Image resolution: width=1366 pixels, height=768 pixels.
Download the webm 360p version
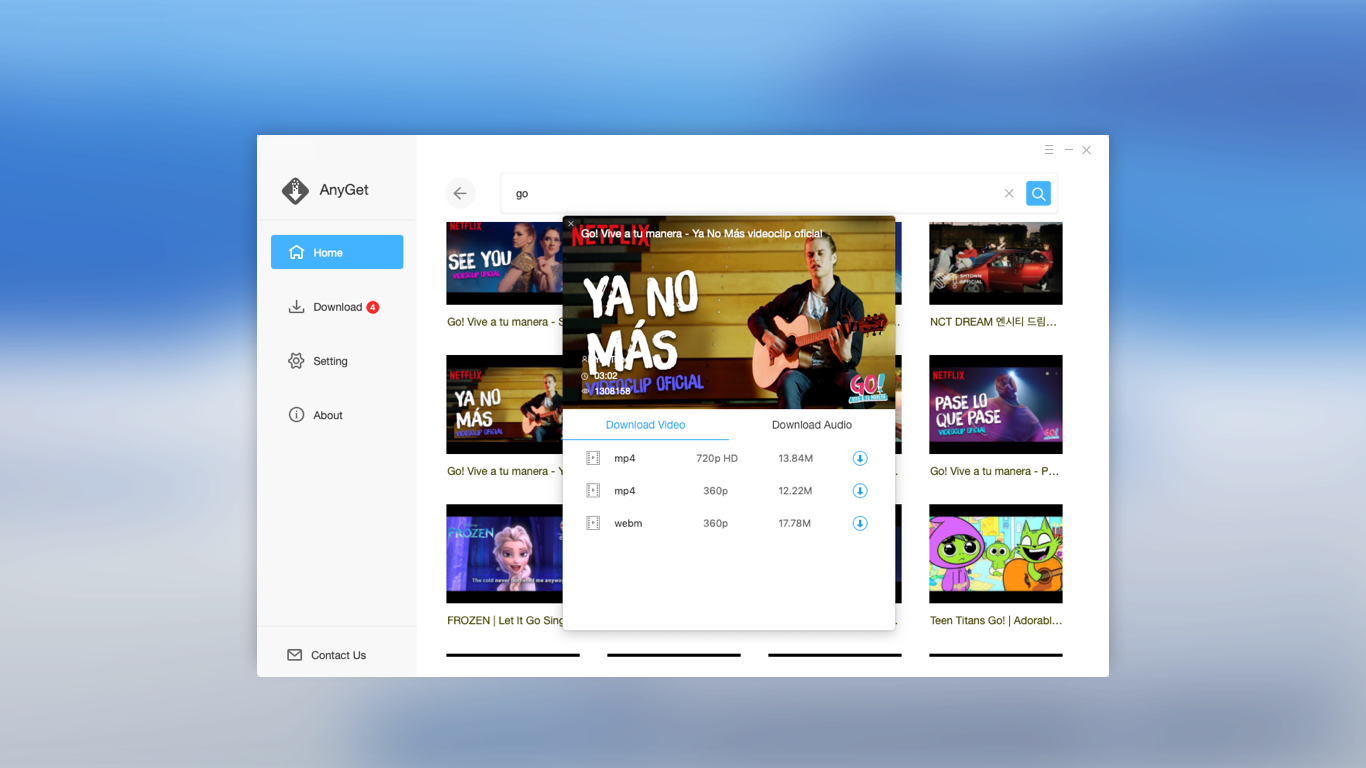tap(860, 523)
